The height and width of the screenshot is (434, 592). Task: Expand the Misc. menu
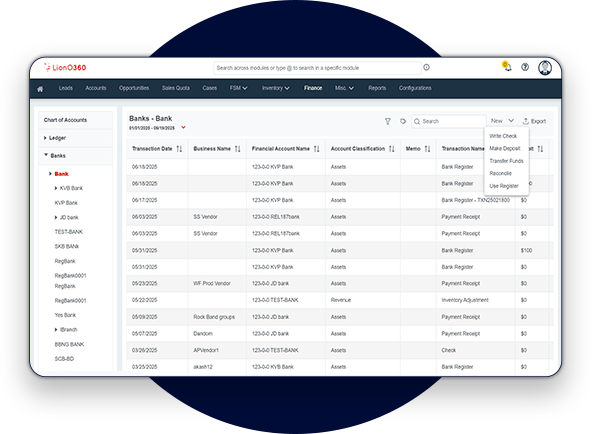coord(344,88)
